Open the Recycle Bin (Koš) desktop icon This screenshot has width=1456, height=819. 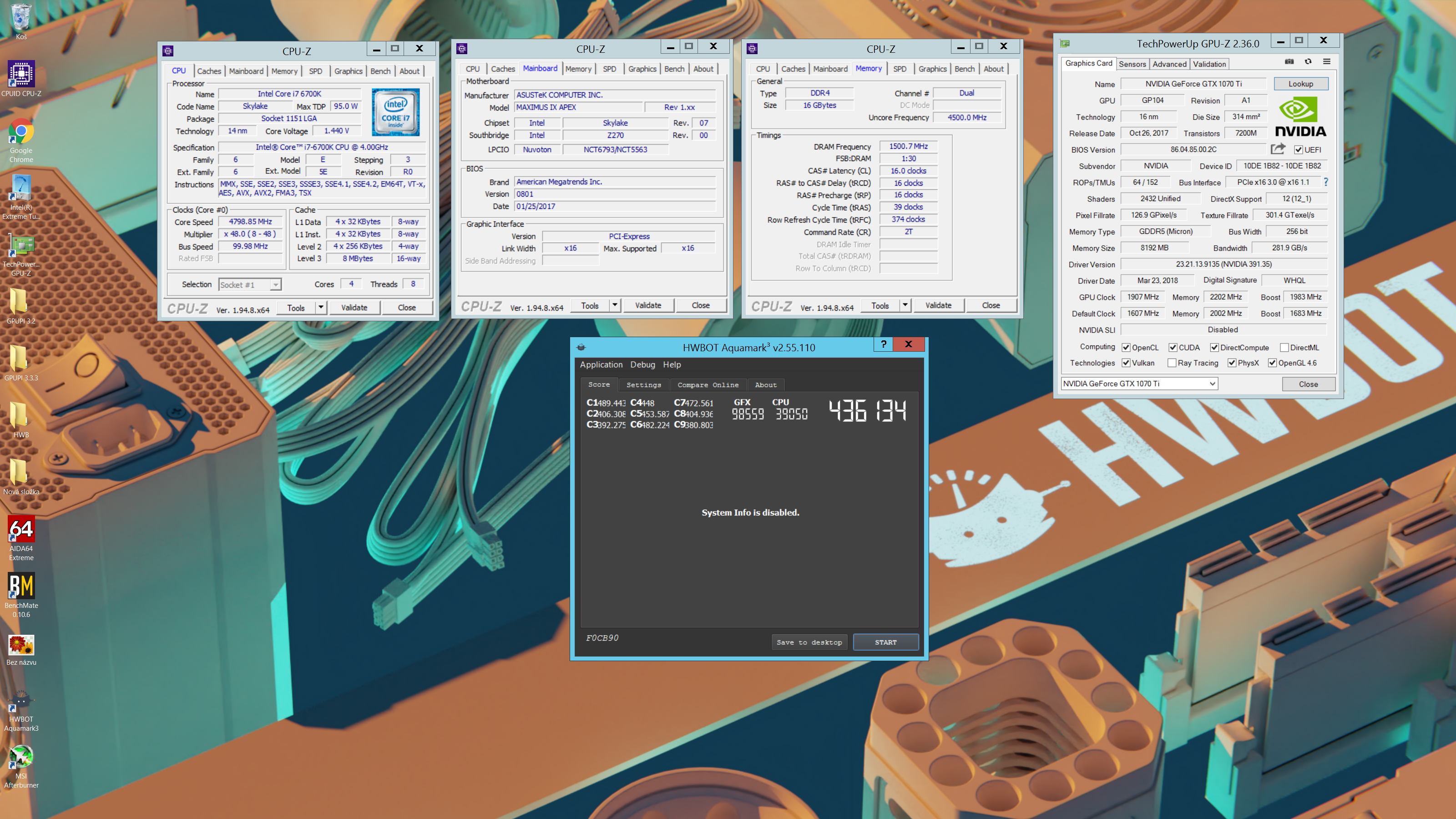click(x=21, y=21)
